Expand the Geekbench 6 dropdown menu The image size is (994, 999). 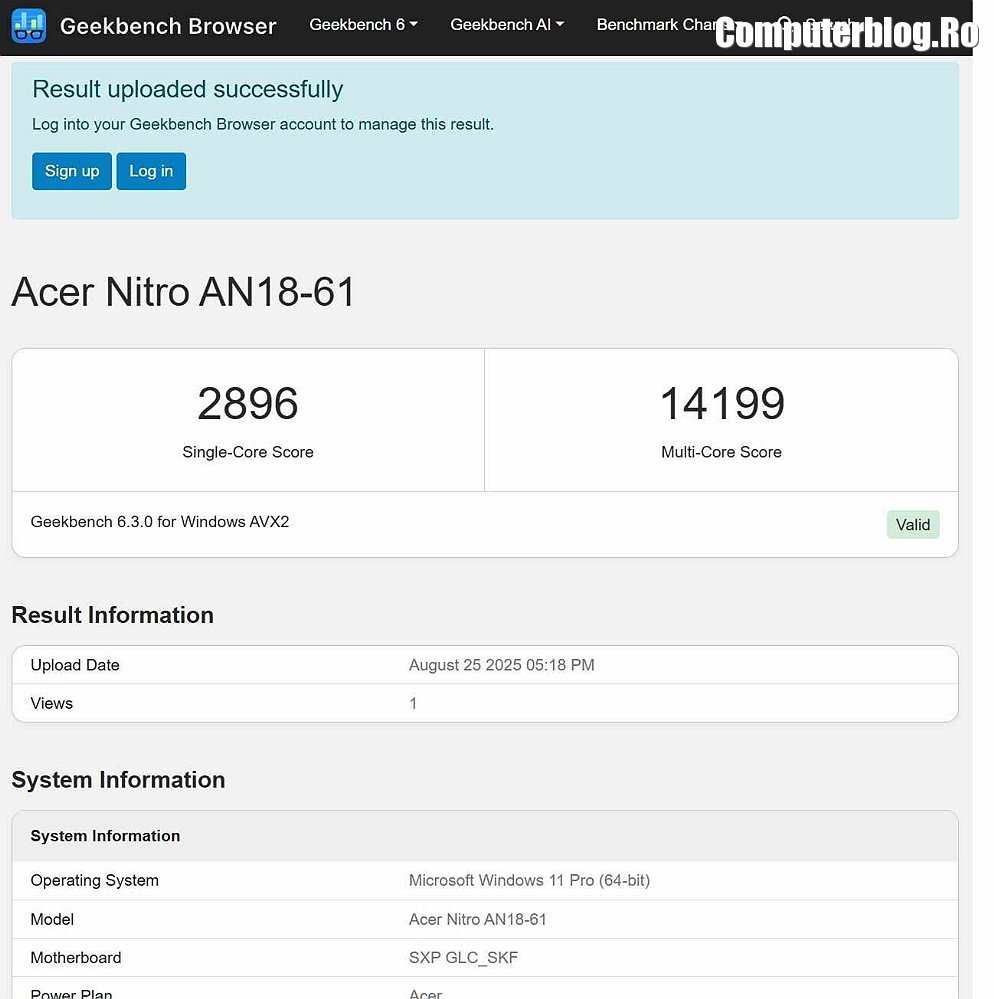[x=363, y=25]
